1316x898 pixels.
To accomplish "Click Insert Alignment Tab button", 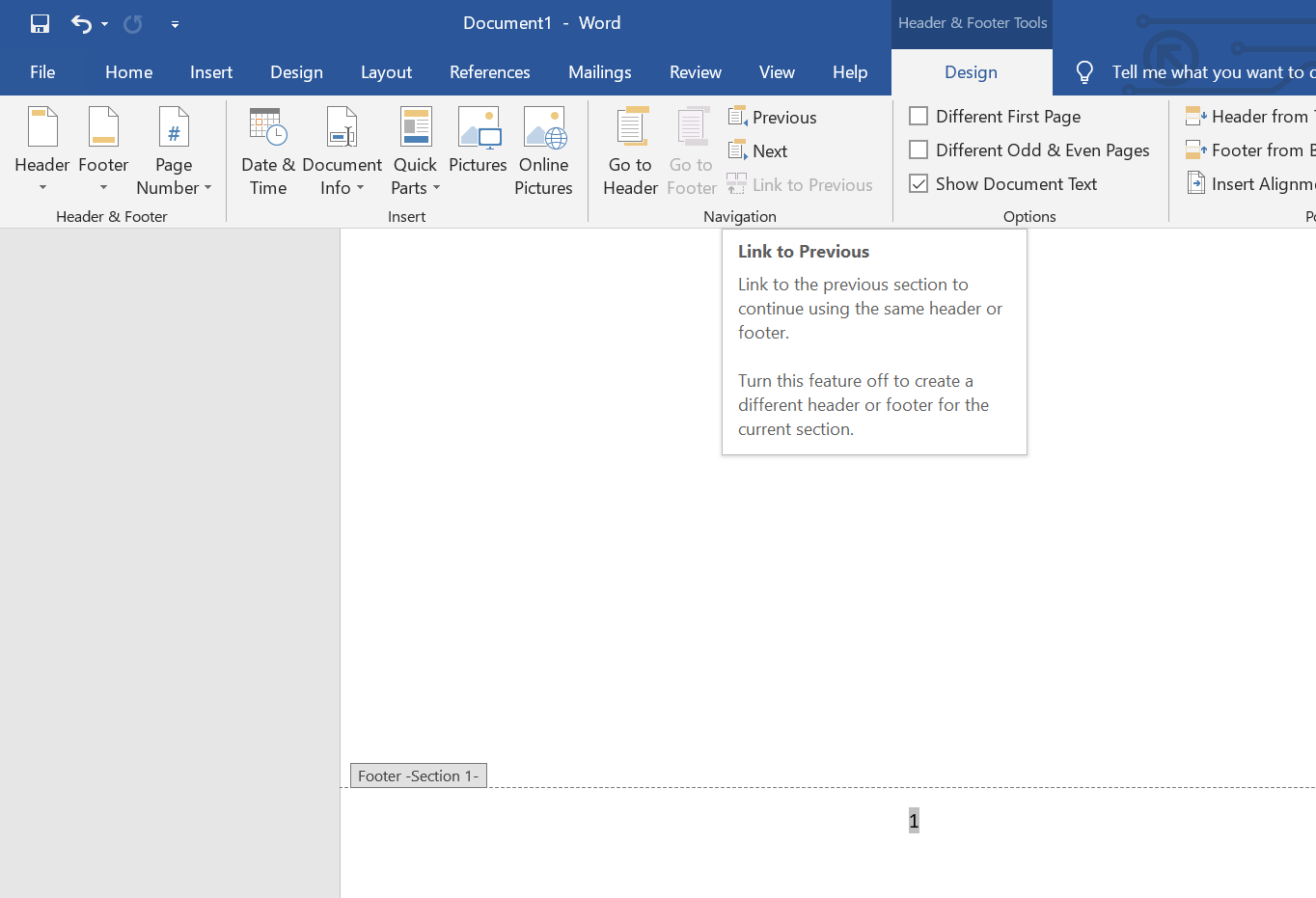I will [x=1250, y=183].
